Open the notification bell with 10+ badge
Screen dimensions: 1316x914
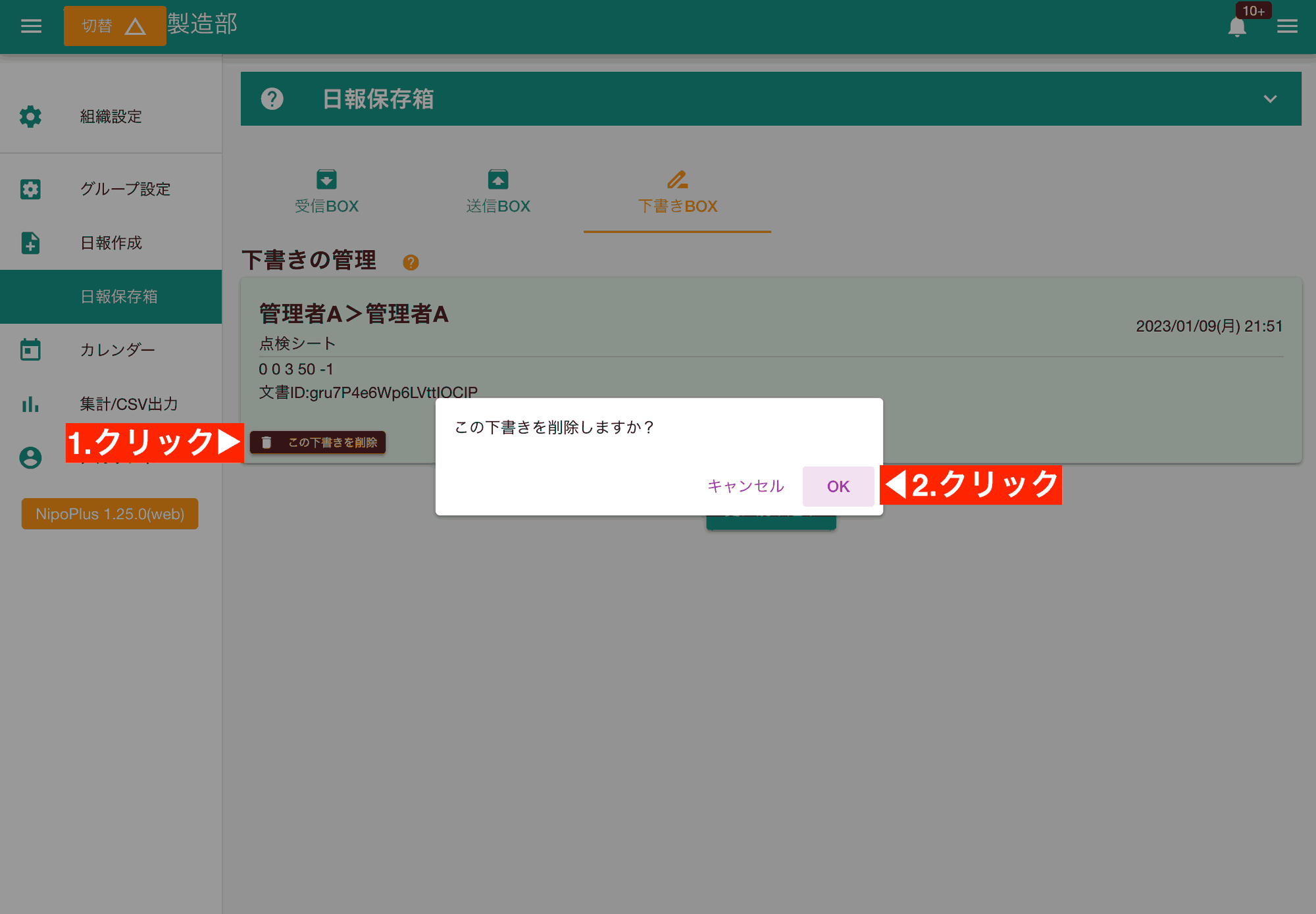(1237, 27)
